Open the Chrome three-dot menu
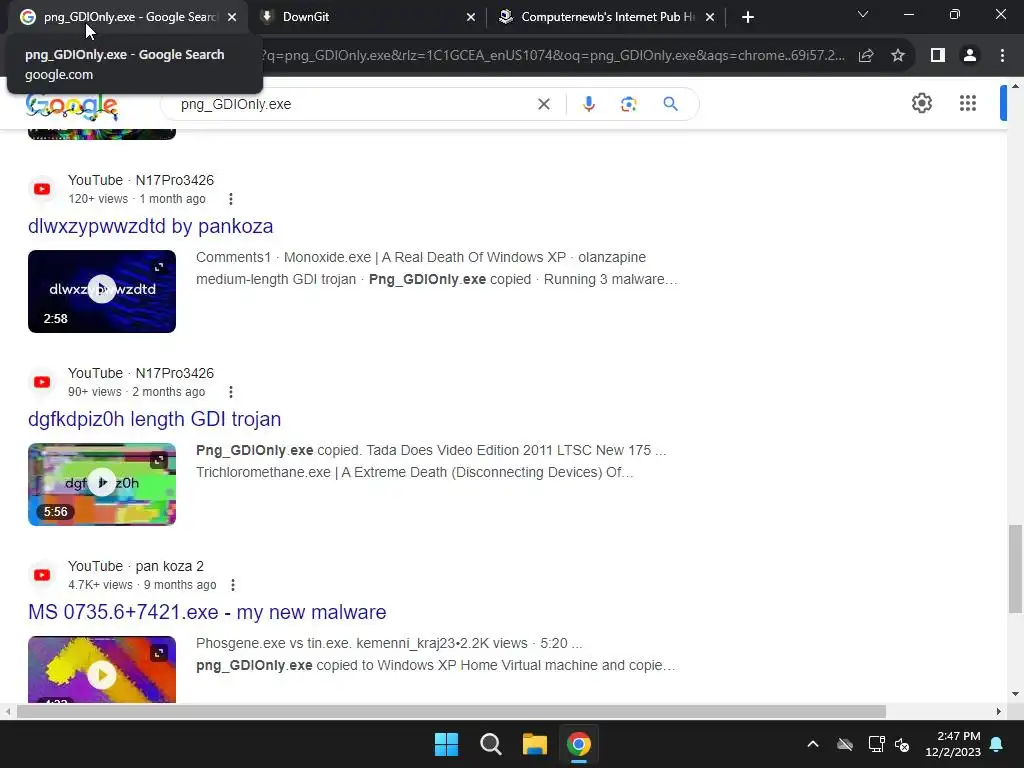The width and height of the screenshot is (1024, 768). [1002, 56]
